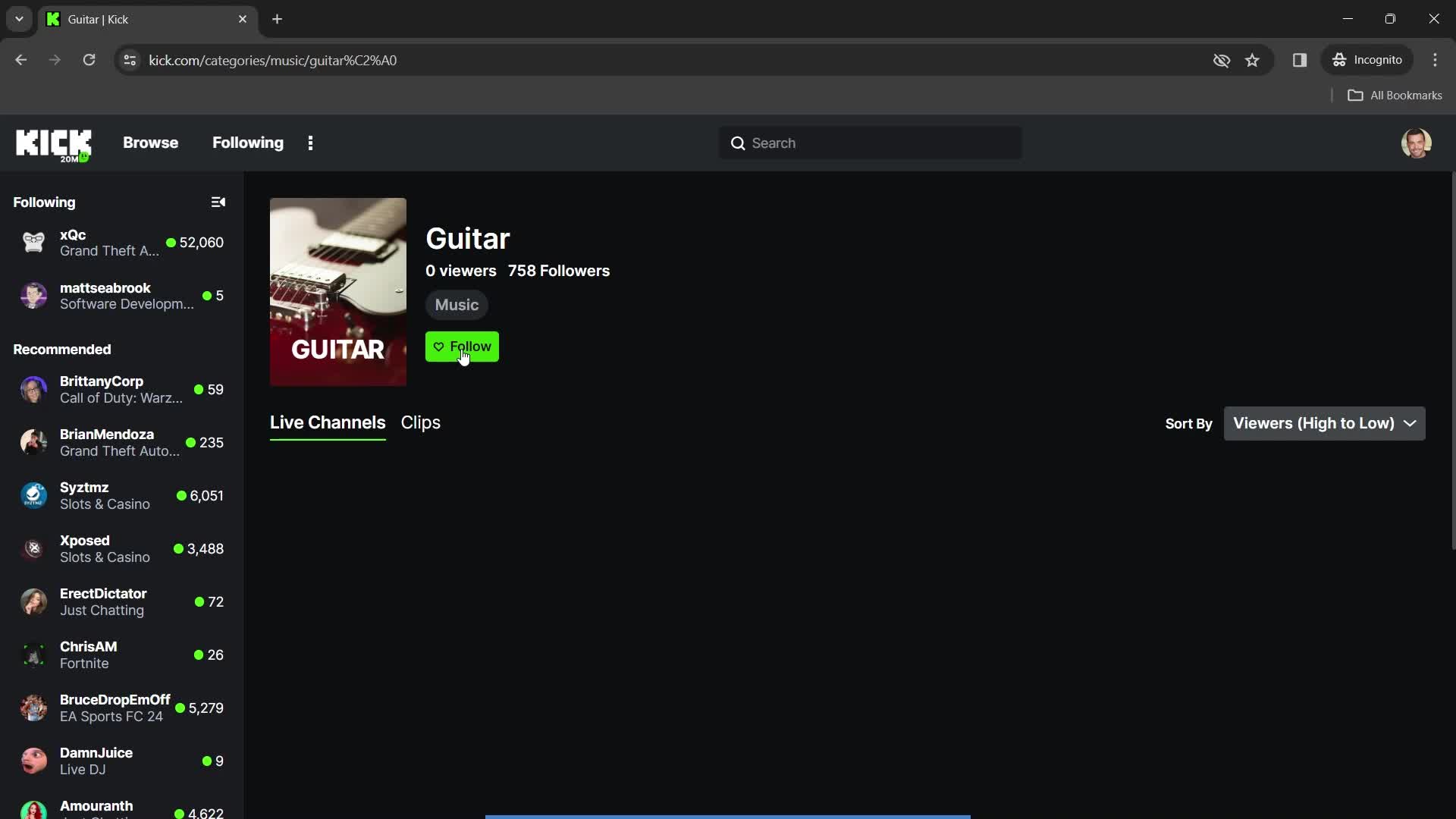Screen dimensions: 1456x819
Task: Click the Music tag button
Action: (x=456, y=304)
